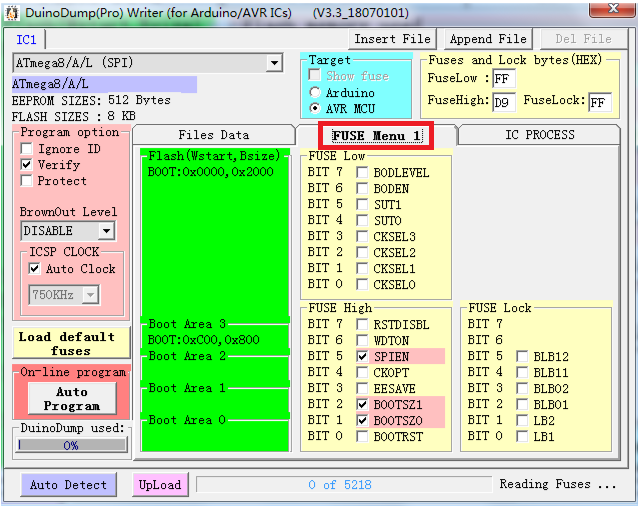Switch to the Files Data tab

click(x=214, y=135)
